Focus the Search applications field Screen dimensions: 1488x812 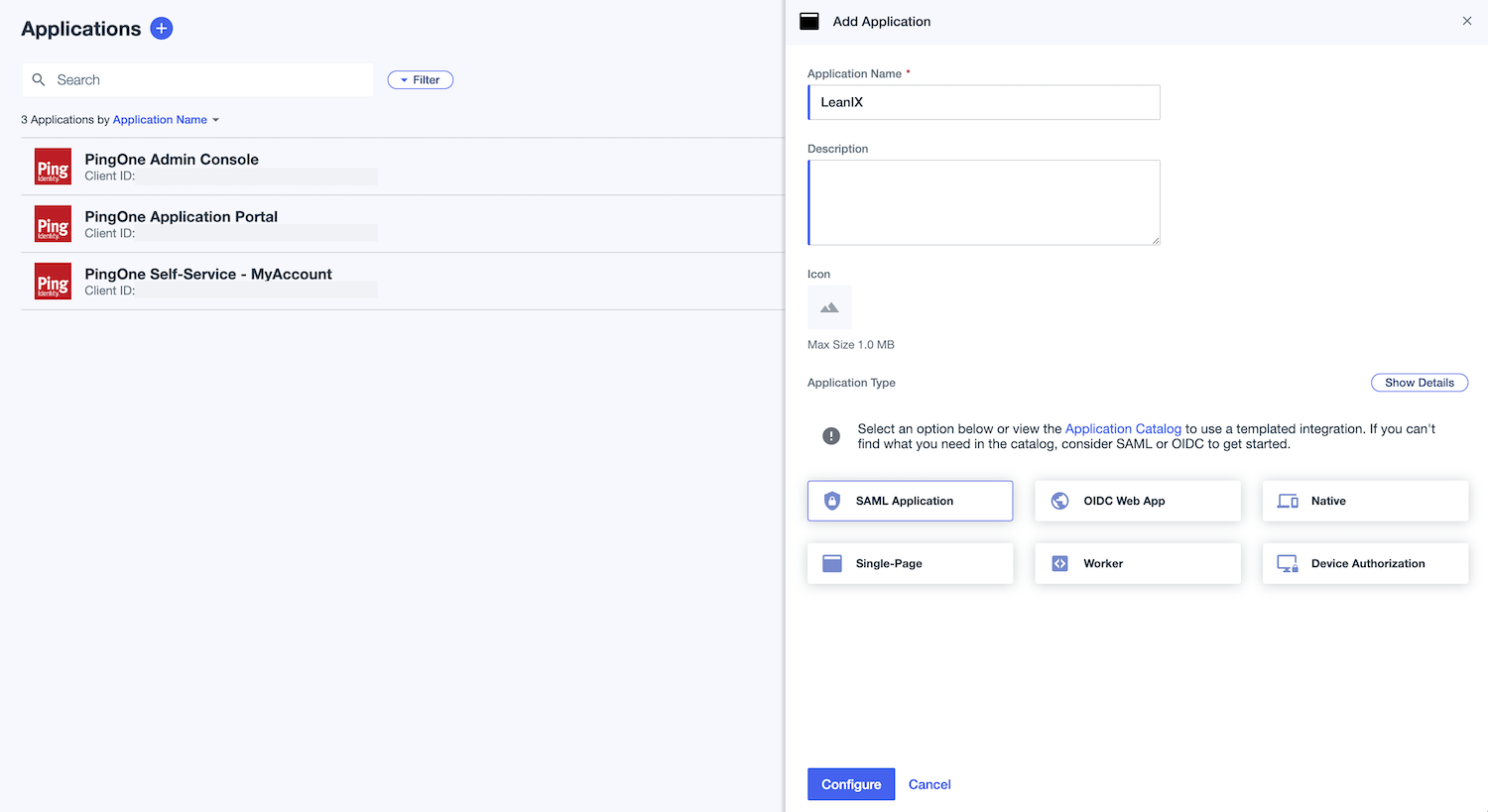pos(197,80)
